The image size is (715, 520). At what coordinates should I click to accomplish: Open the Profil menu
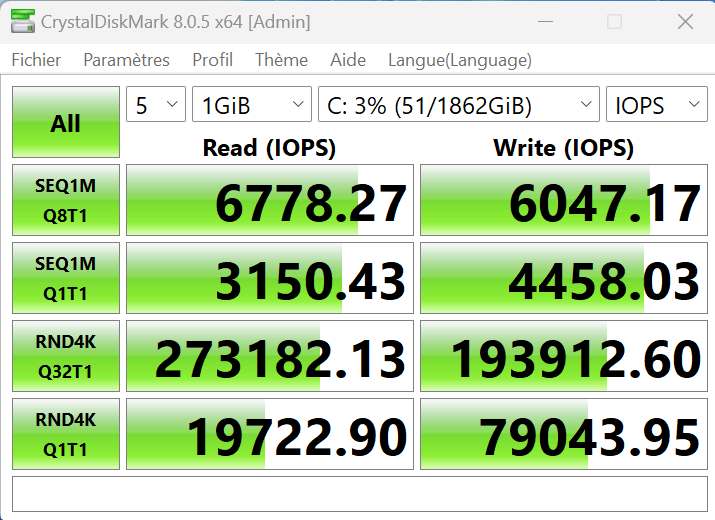212,60
